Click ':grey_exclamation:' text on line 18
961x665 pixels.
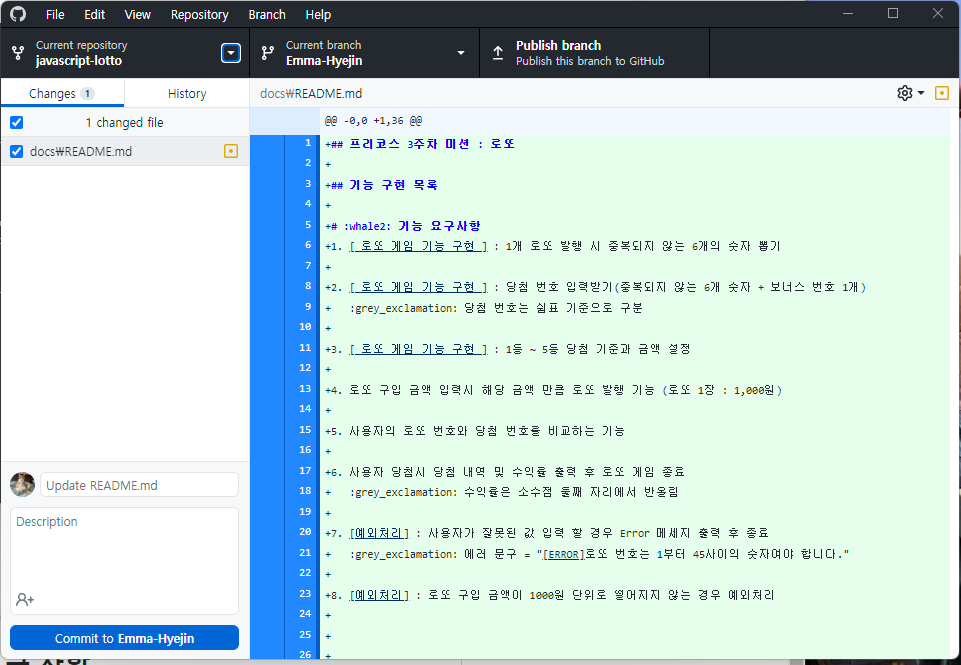[403, 492]
